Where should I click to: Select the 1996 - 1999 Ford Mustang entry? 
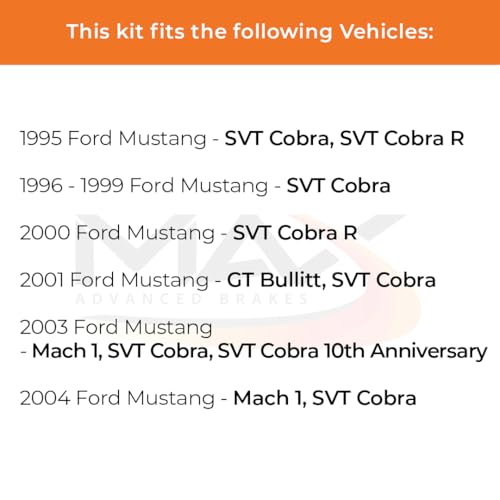[x=205, y=186]
